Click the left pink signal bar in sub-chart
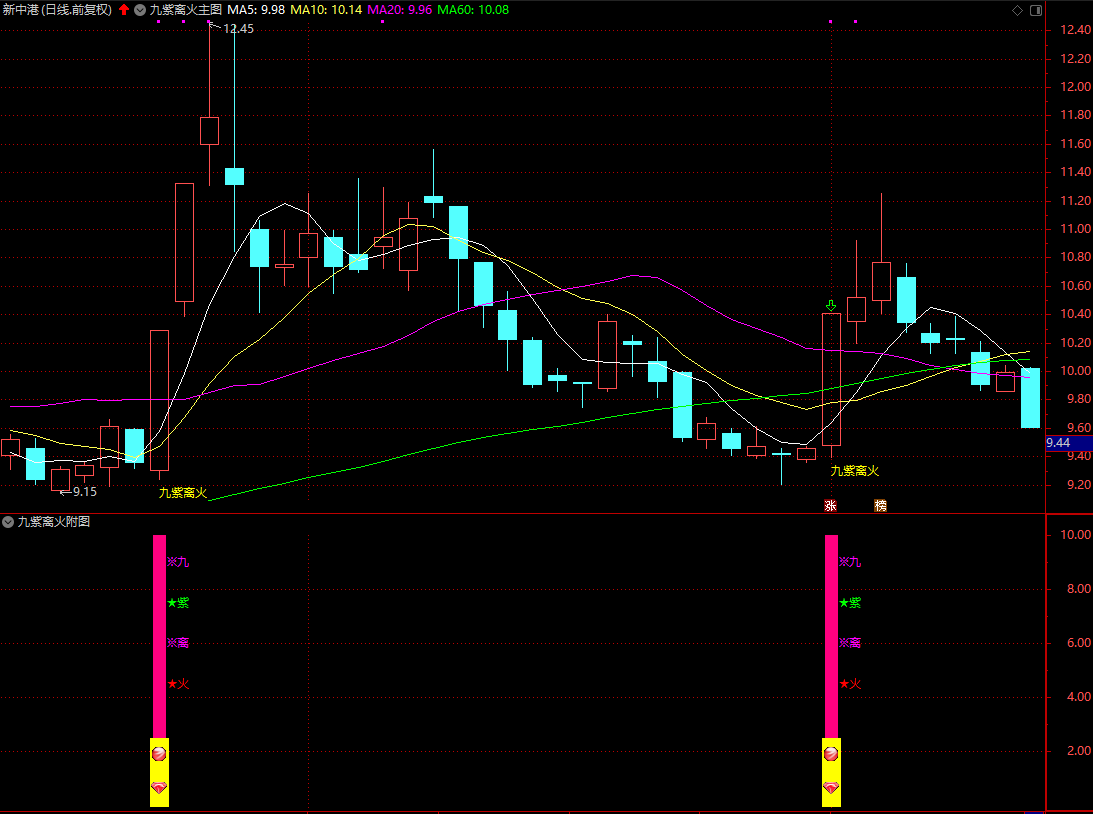 click(x=160, y=636)
